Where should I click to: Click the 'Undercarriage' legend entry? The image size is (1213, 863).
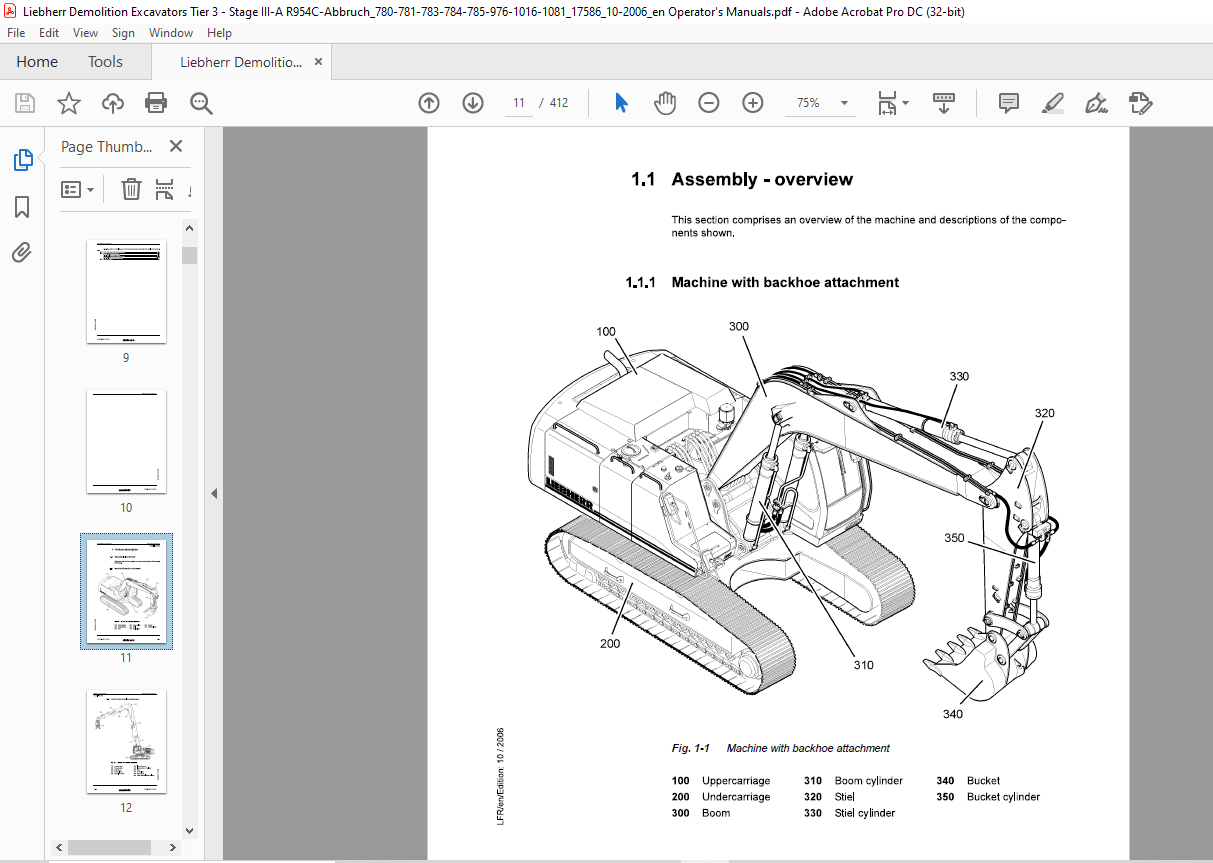[736, 797]
